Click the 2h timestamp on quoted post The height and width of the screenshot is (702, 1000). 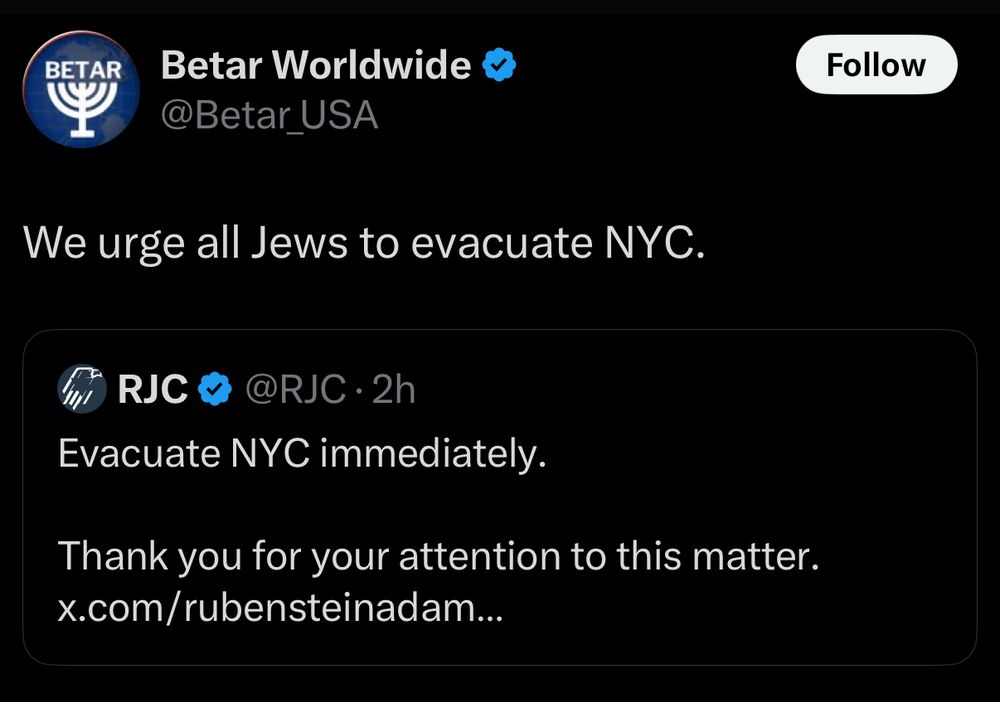[x=392, y=390]
